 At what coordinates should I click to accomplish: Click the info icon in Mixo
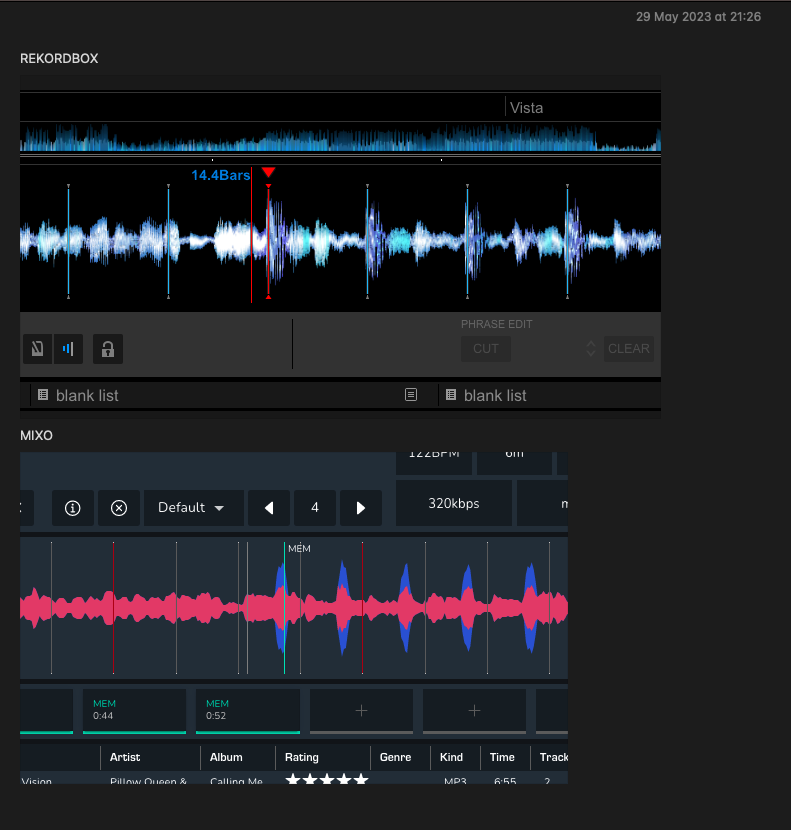tap(72, 507)
